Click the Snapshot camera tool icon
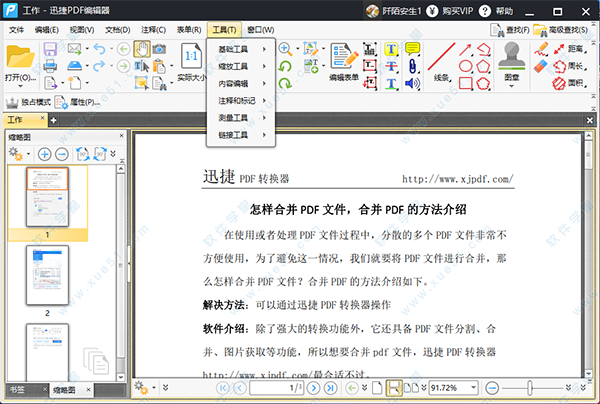The image size is (600, 404). coord(159,49)
